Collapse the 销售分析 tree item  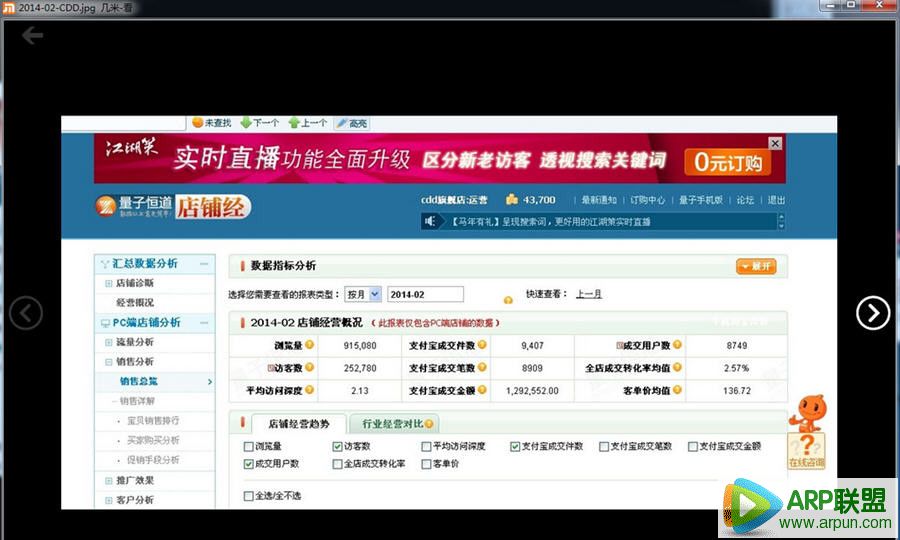click(x=108, y=362)
